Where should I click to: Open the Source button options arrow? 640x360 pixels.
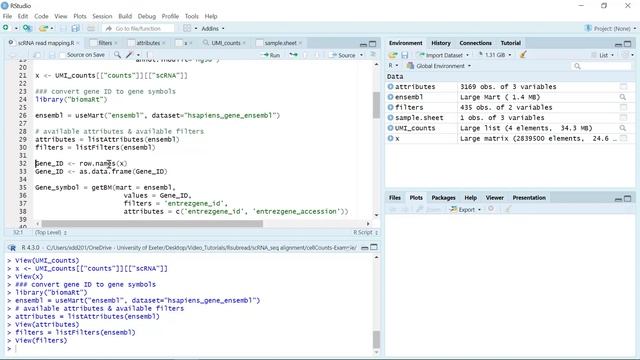click(362, 55)
